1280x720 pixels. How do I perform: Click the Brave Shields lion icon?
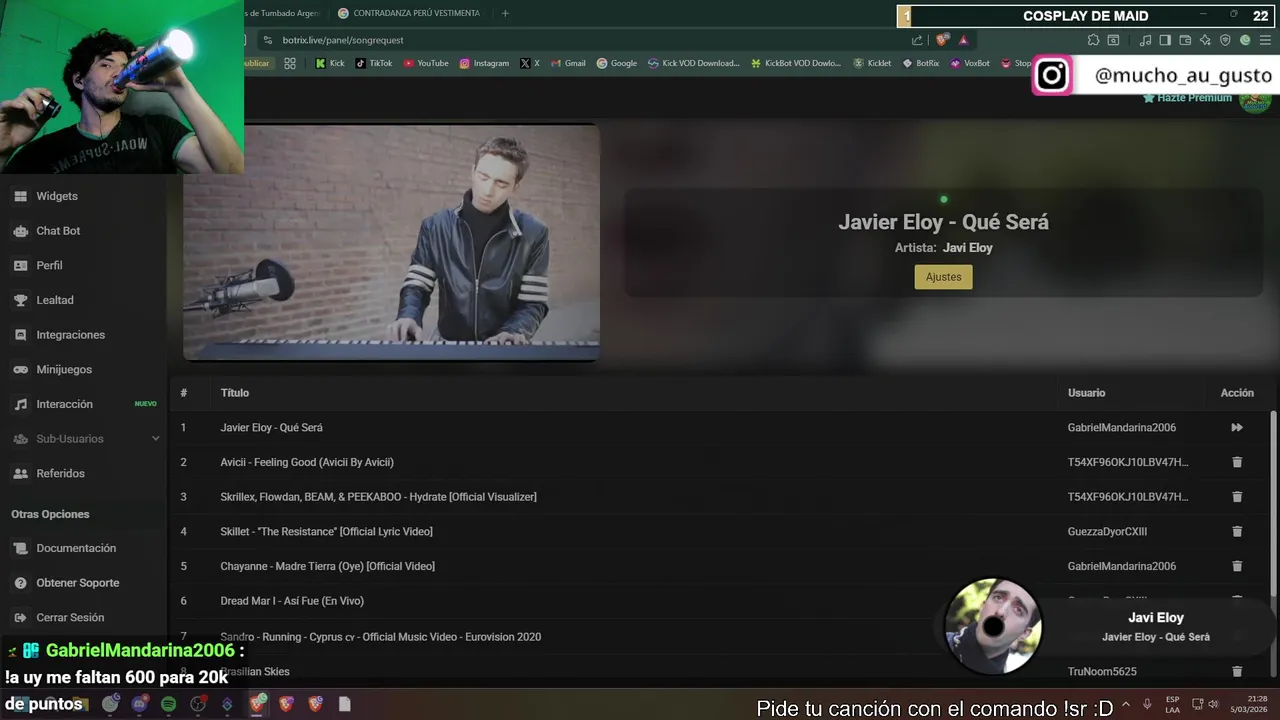pyautogui.click(x=942, y=40)
